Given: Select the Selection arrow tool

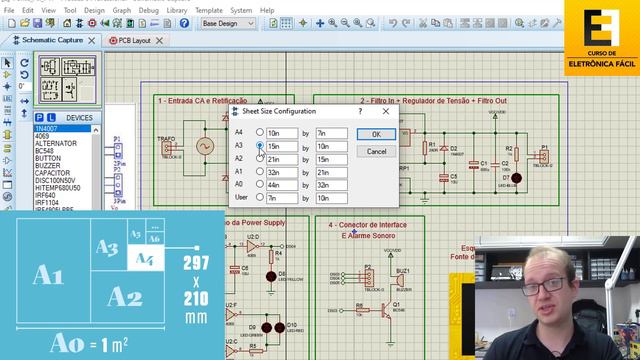Looking at the screenshot, I should point(7,63).
